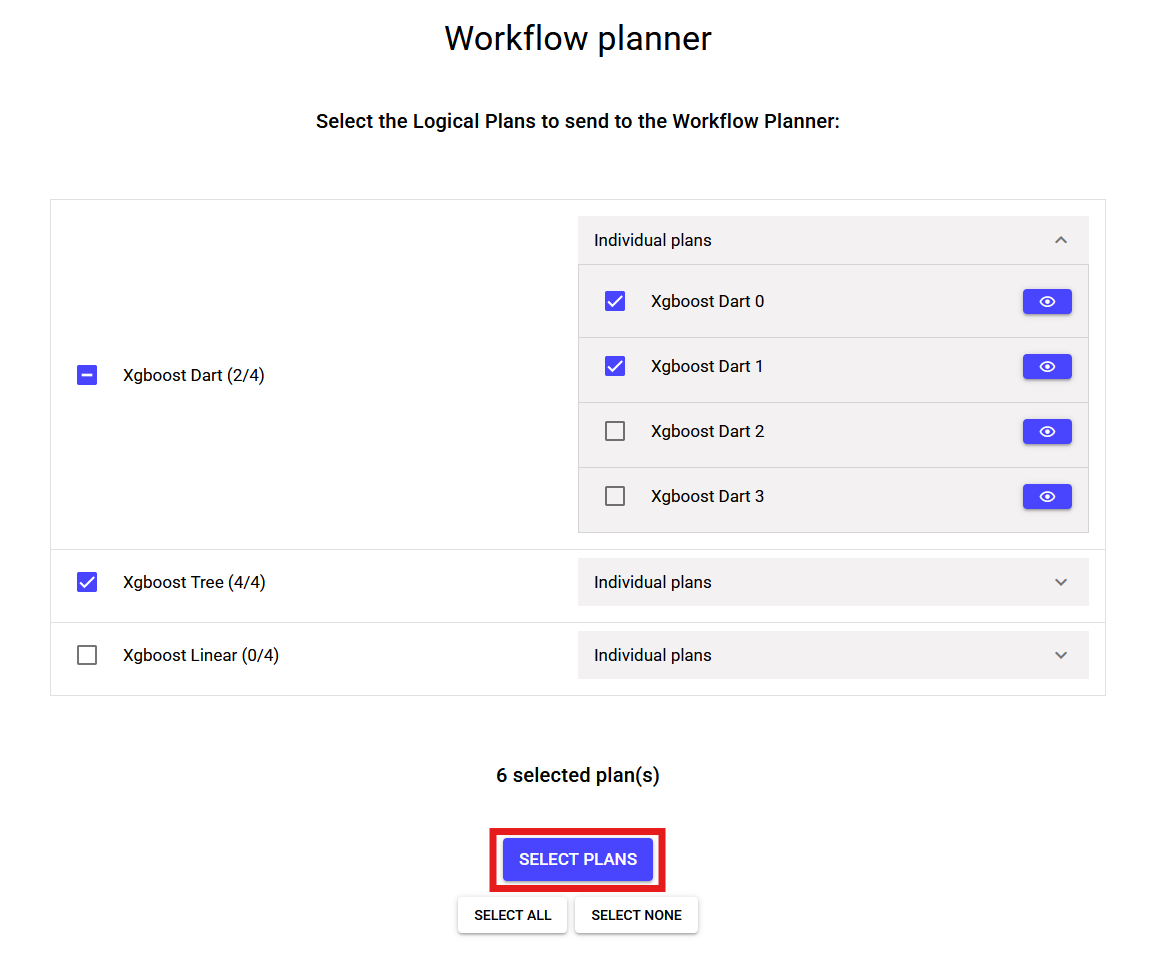Toggle the Xgboost Dart group checkbox
This screenshot has height=953, width=1153.
pyautogui.click(x=87, y=375)
